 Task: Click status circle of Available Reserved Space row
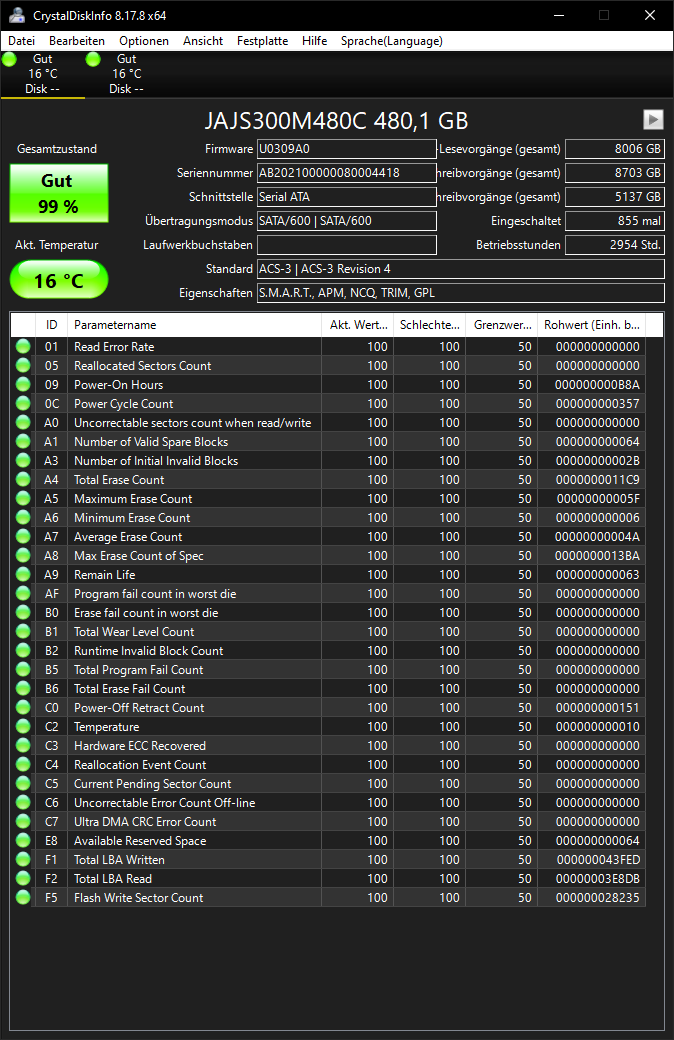coord(23,840)
